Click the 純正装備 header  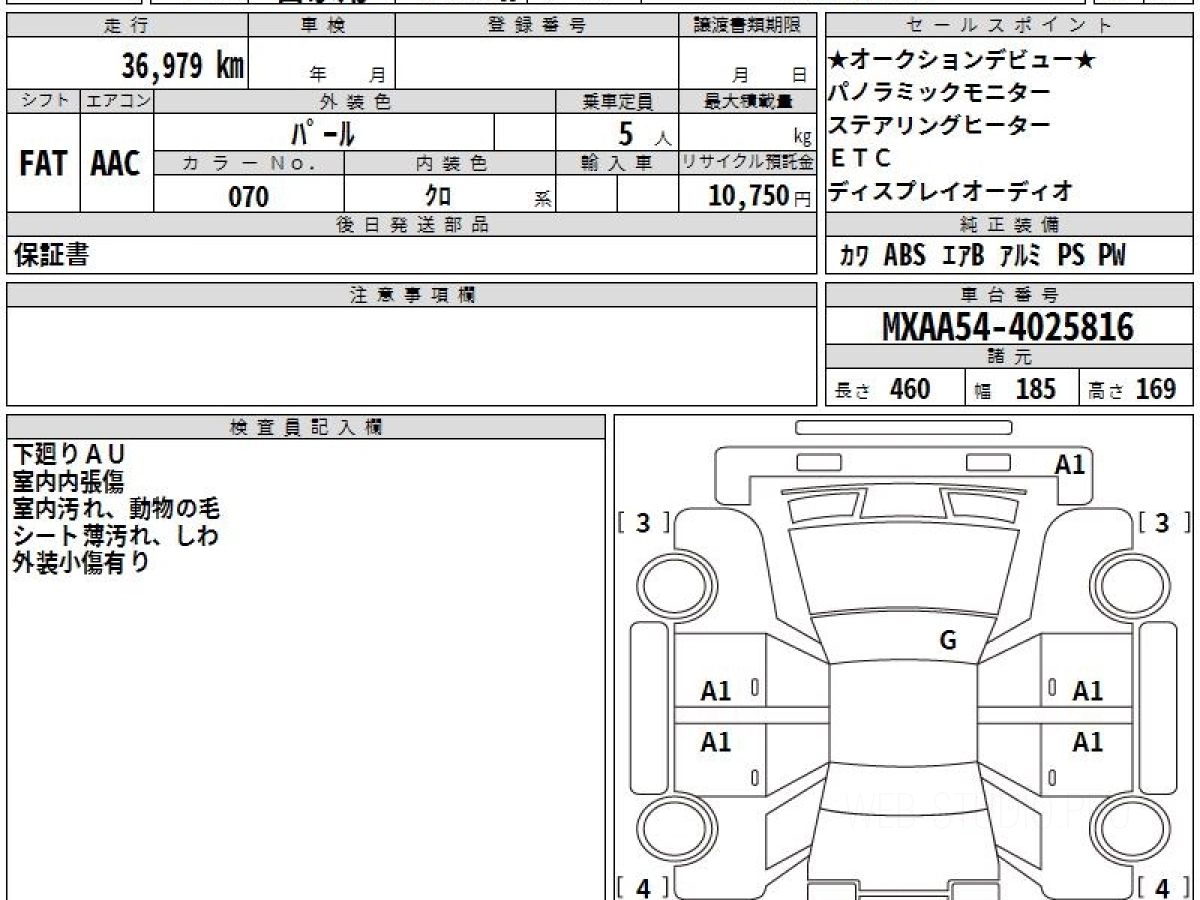[1009, 224]
